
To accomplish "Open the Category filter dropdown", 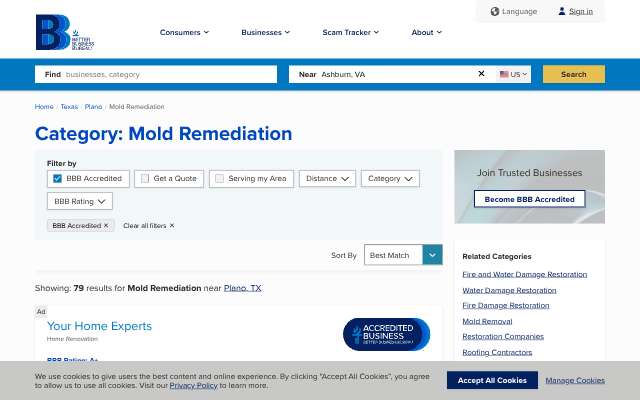I will click(x=390, y=179).
